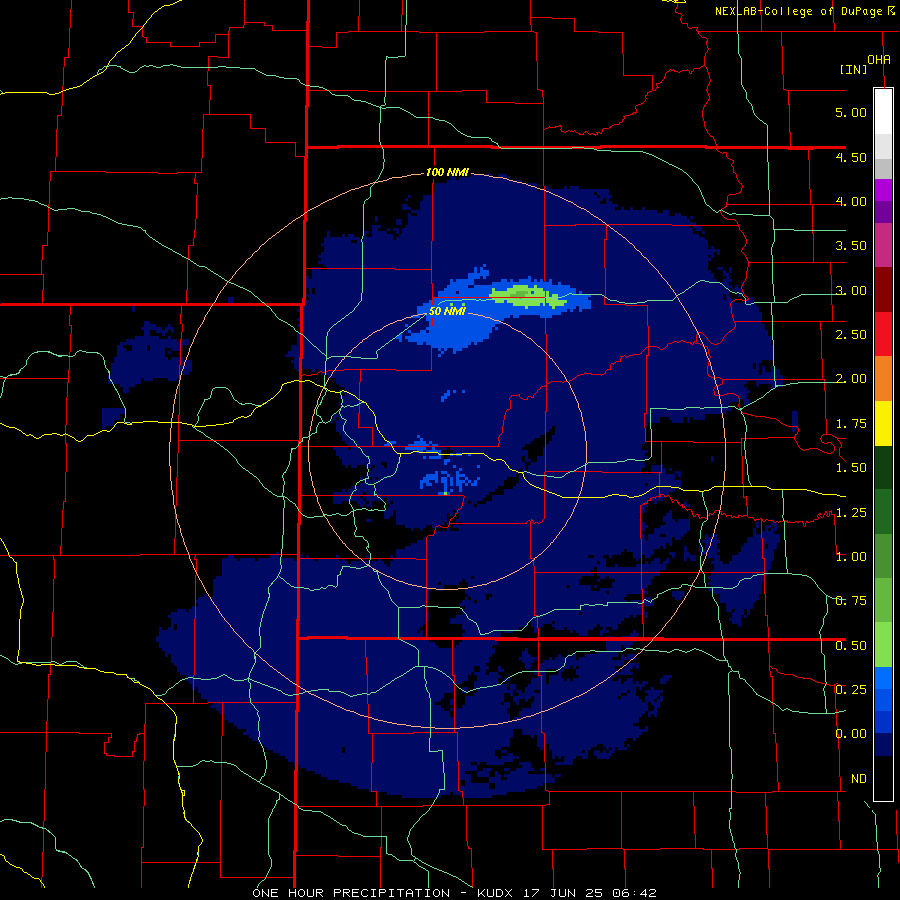Image resolution: width=900 pixels, height=900 pixels.
Task: Select the 1.75 legend value
Action: [x=851, y=424]
